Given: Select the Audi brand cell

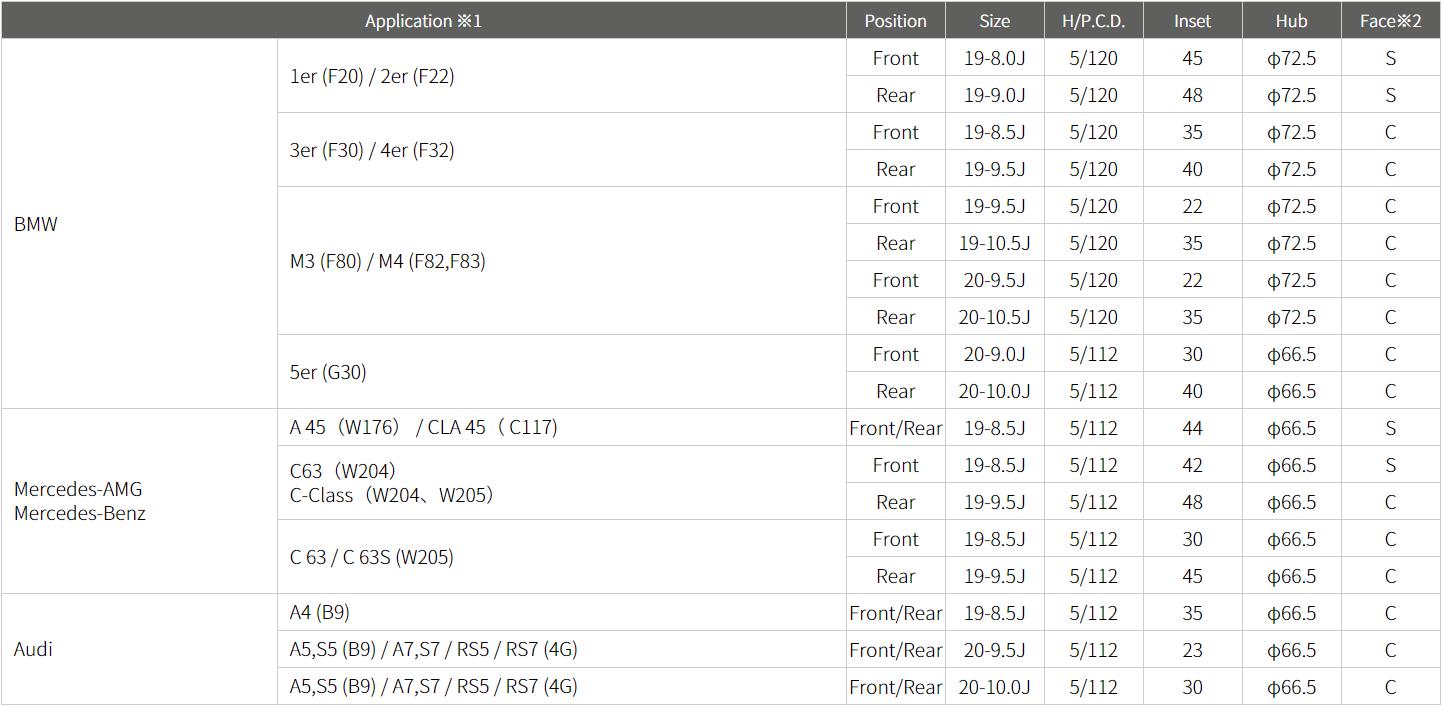Looking at the screenshot, I should (33, 649).
